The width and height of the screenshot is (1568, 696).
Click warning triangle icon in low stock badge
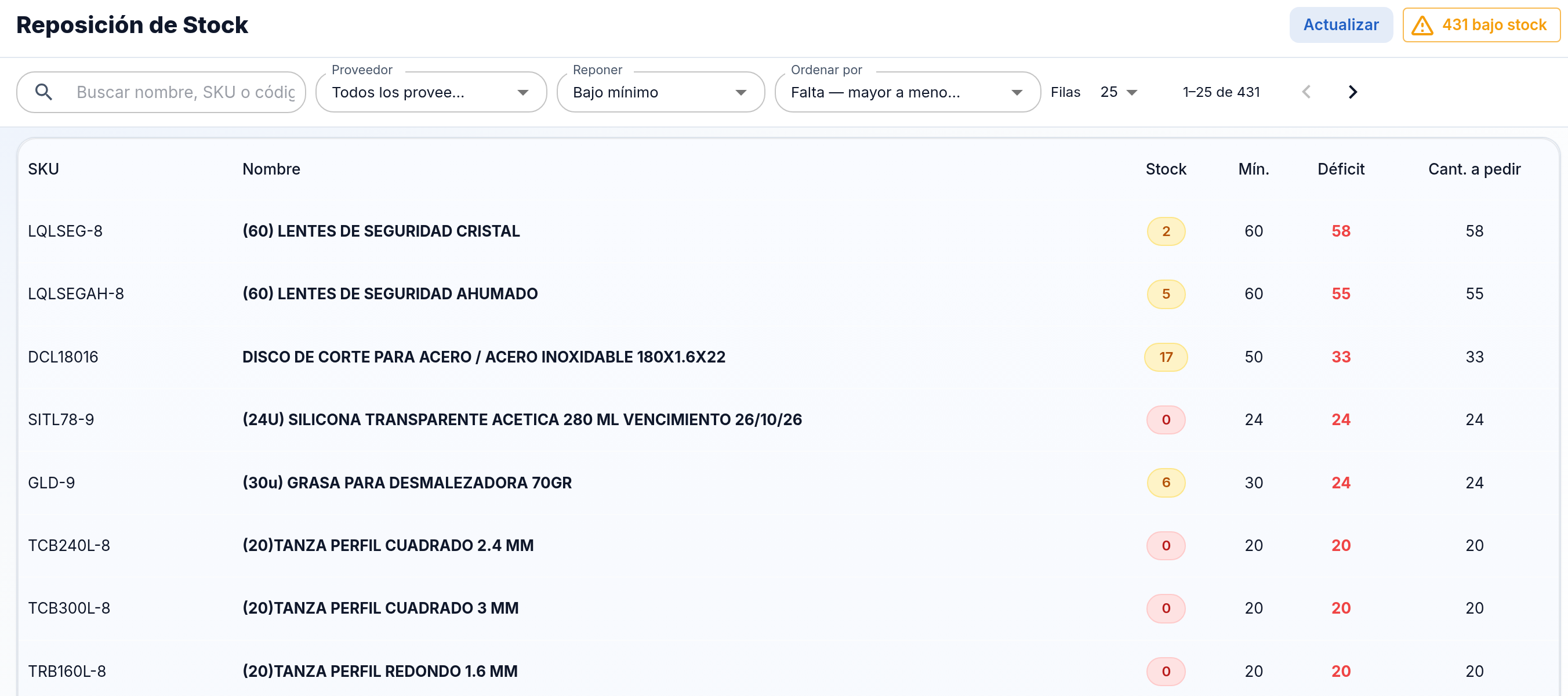(x=1422, y=25)
